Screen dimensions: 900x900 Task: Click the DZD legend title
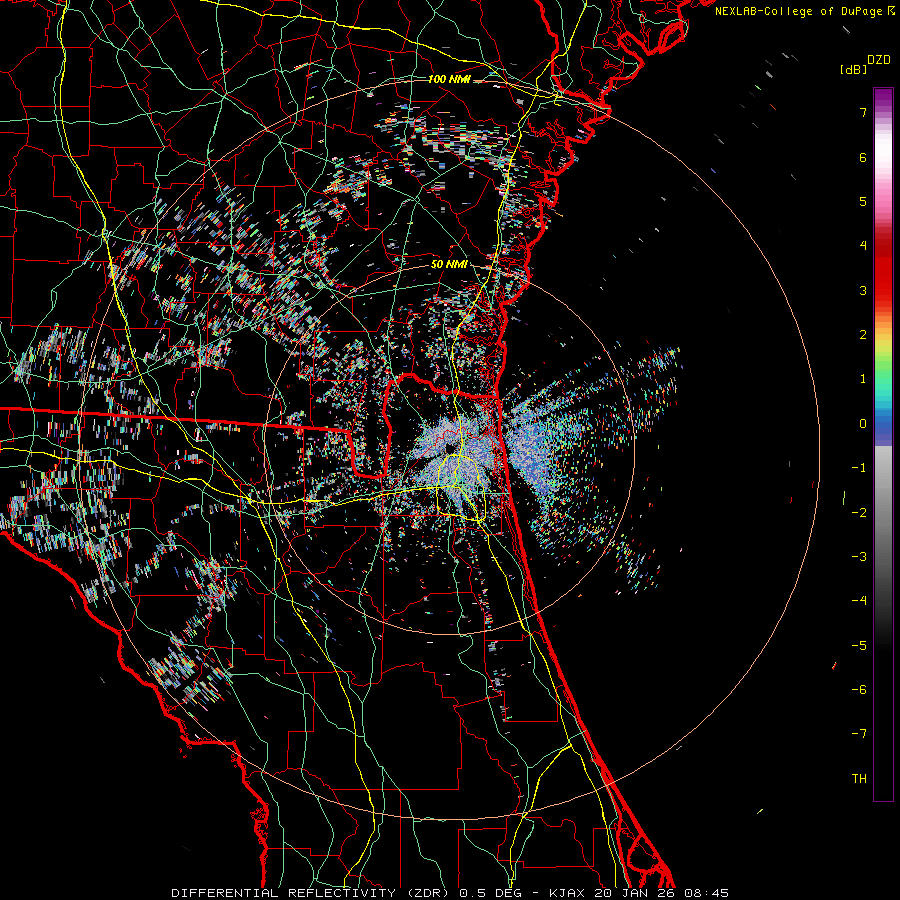(879, 60)
